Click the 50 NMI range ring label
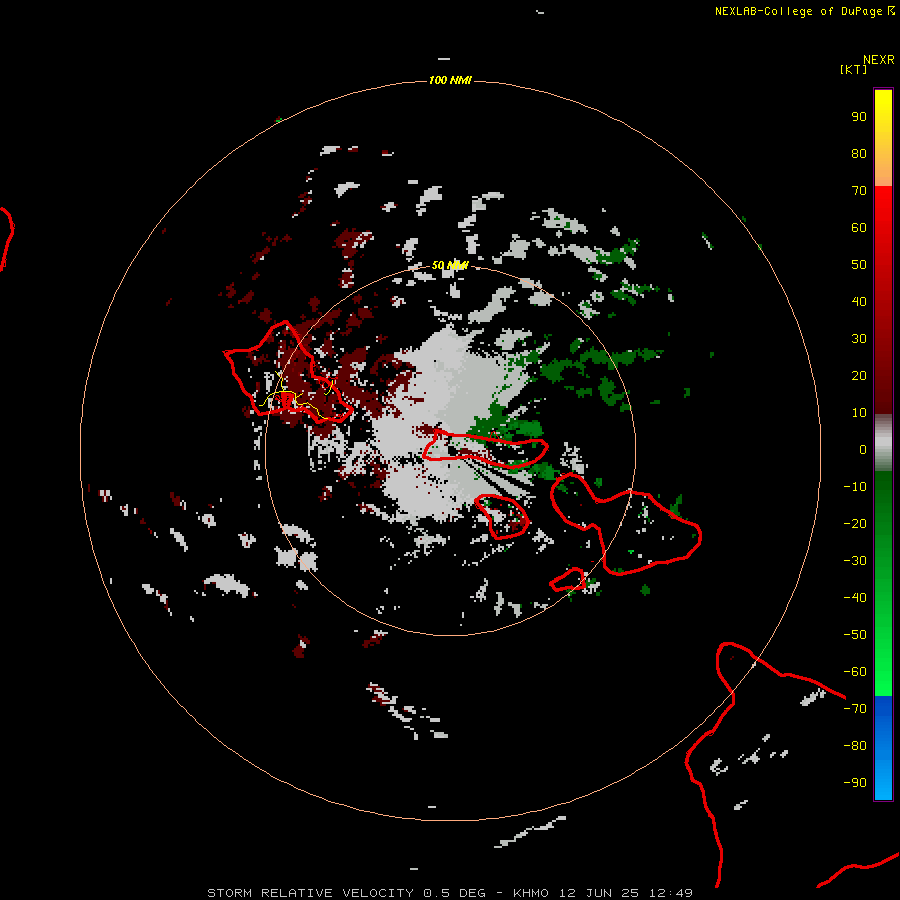 click(449, 265)
